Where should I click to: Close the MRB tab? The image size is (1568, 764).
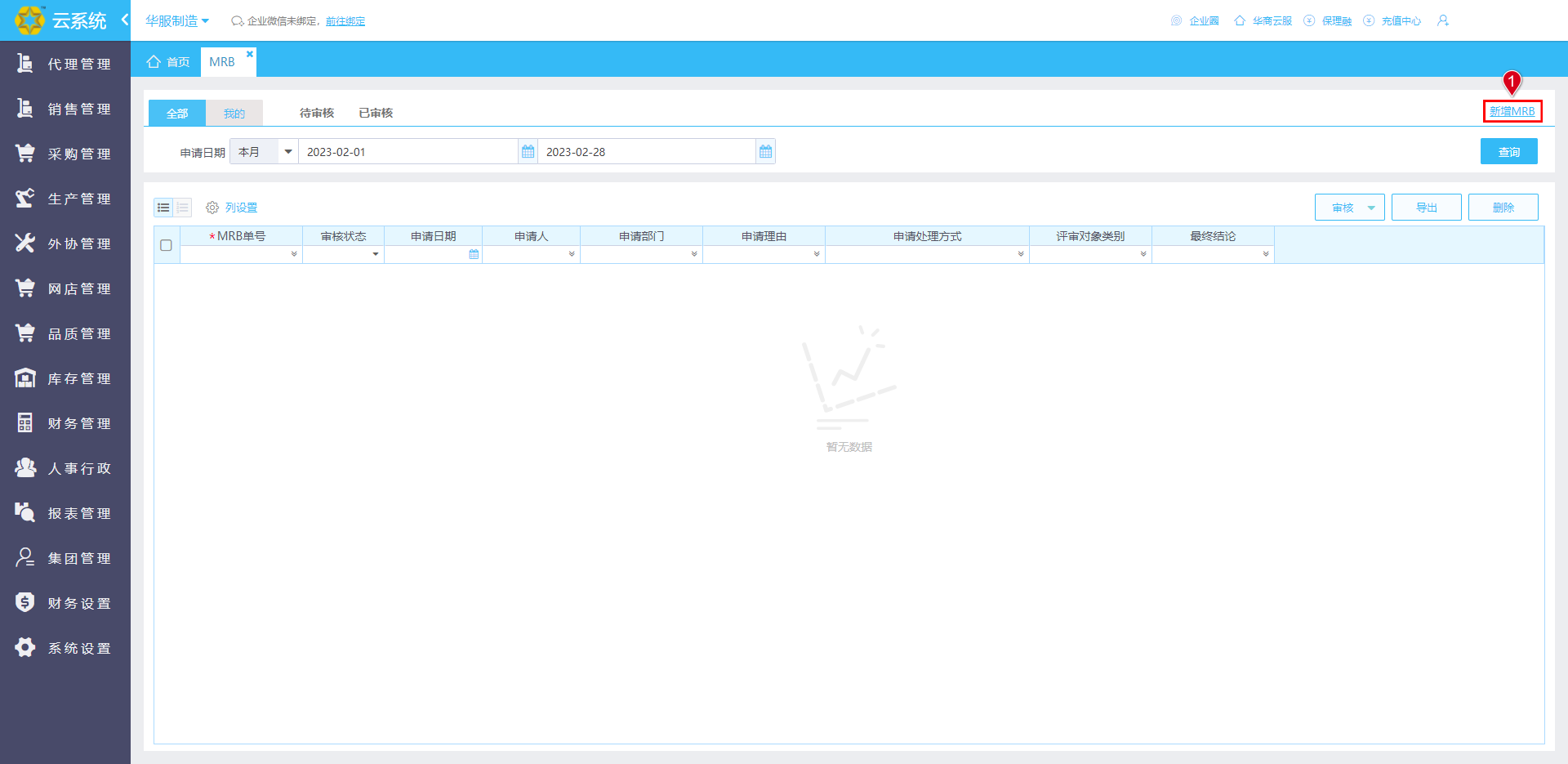(250, 54)
